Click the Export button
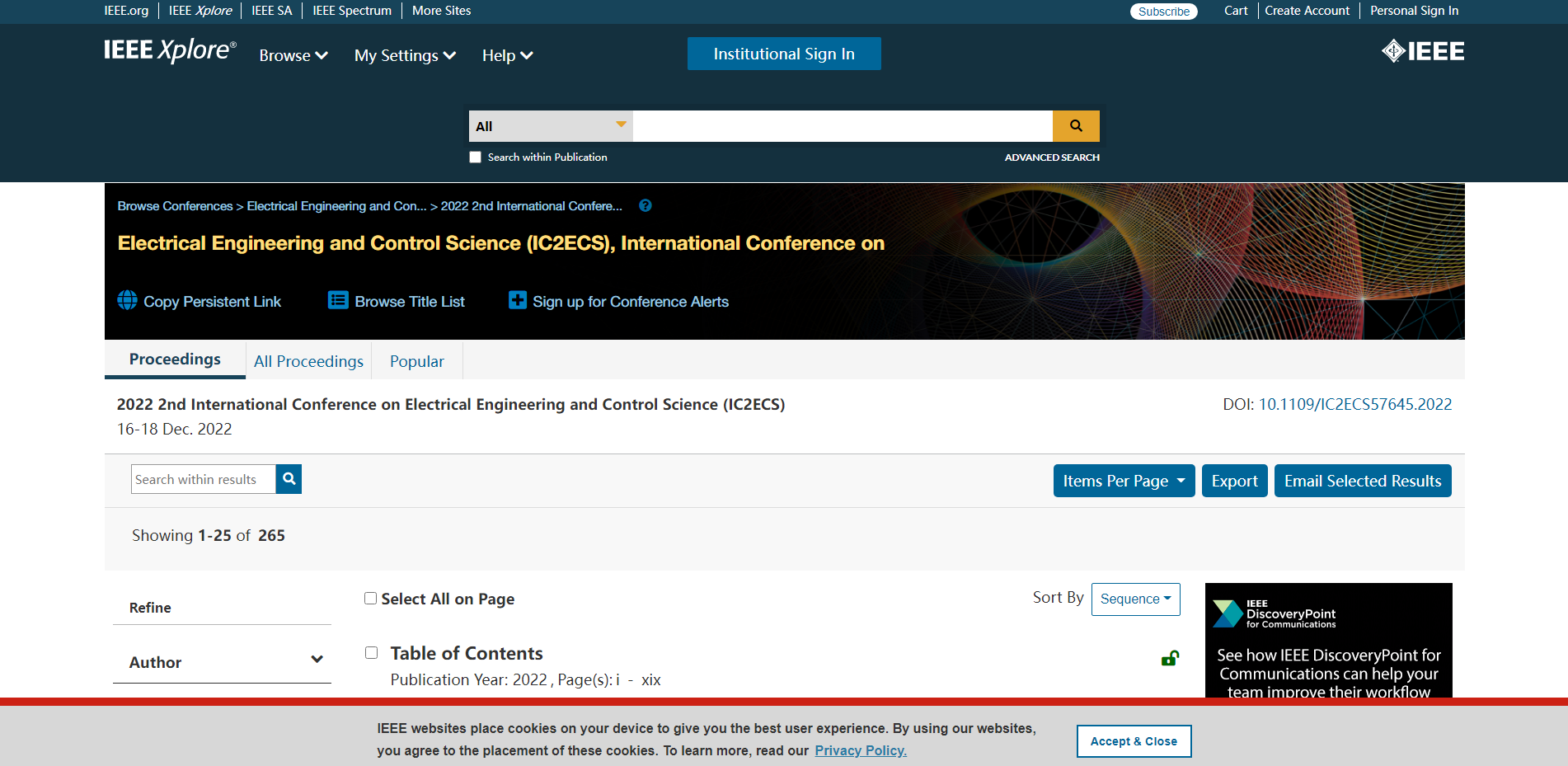 (x=1235, y=481)
